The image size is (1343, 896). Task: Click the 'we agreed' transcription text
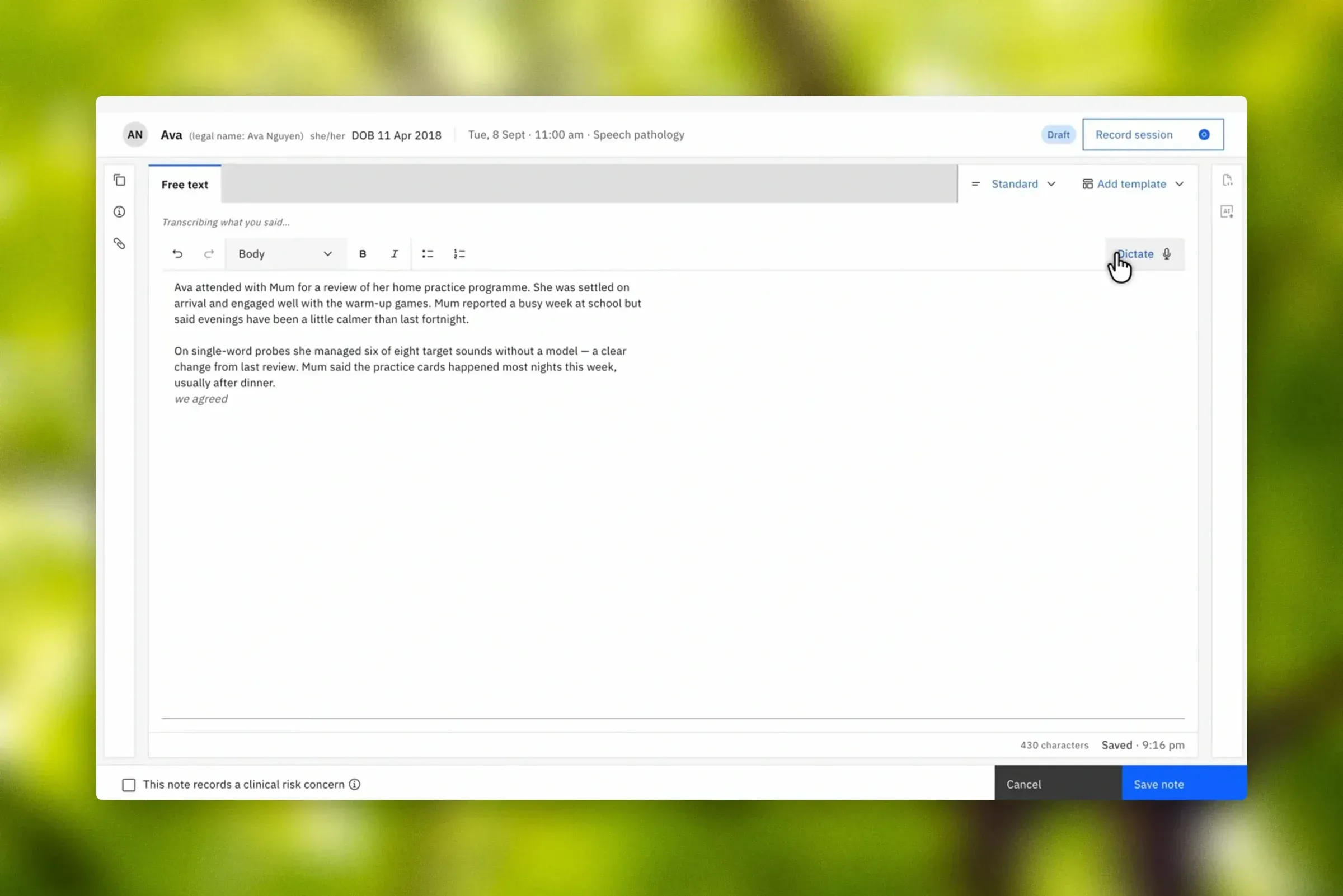tap(201, 399)
